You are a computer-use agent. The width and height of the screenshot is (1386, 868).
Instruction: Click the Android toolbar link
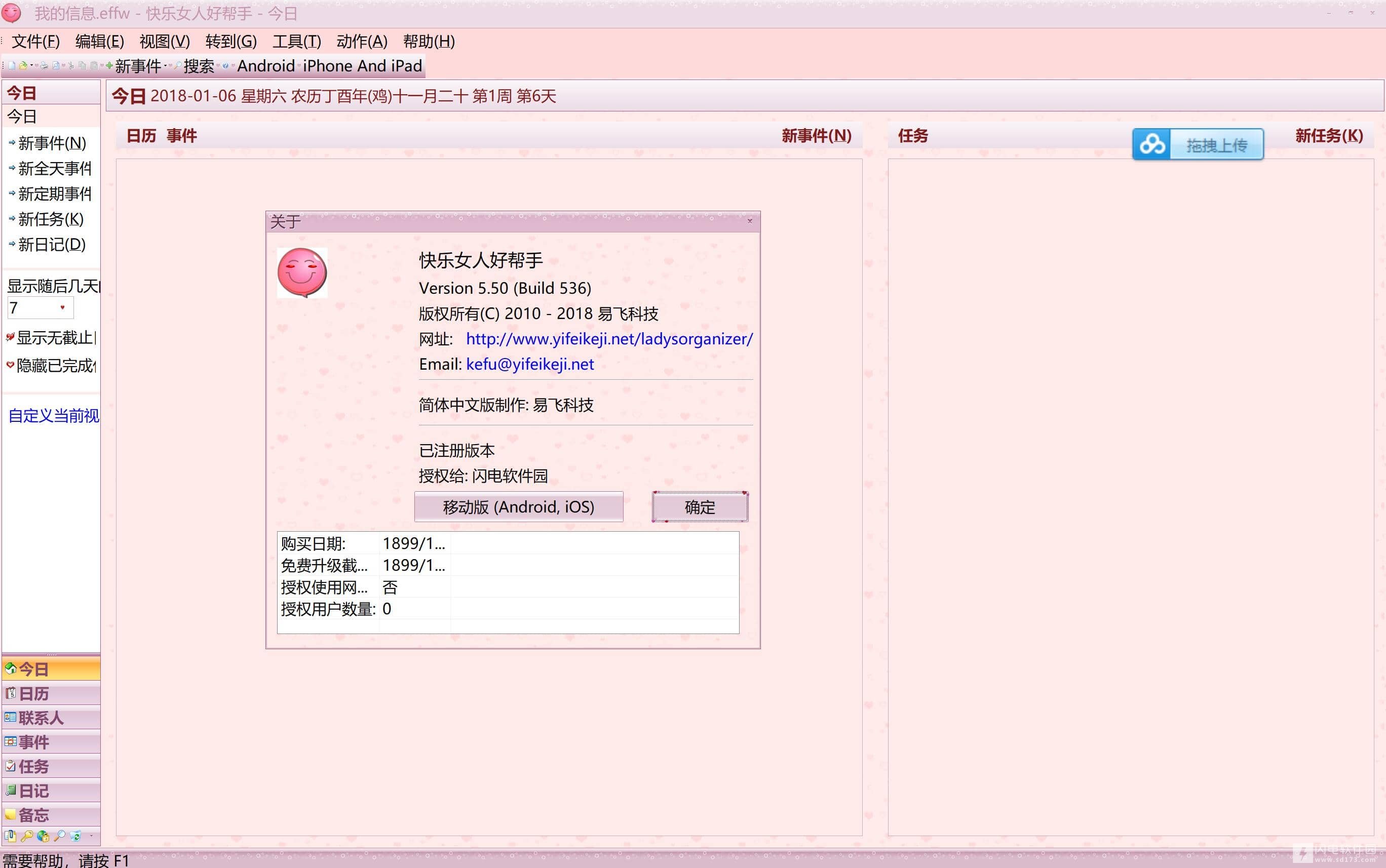pyautogui.click(x=266, y=66)
